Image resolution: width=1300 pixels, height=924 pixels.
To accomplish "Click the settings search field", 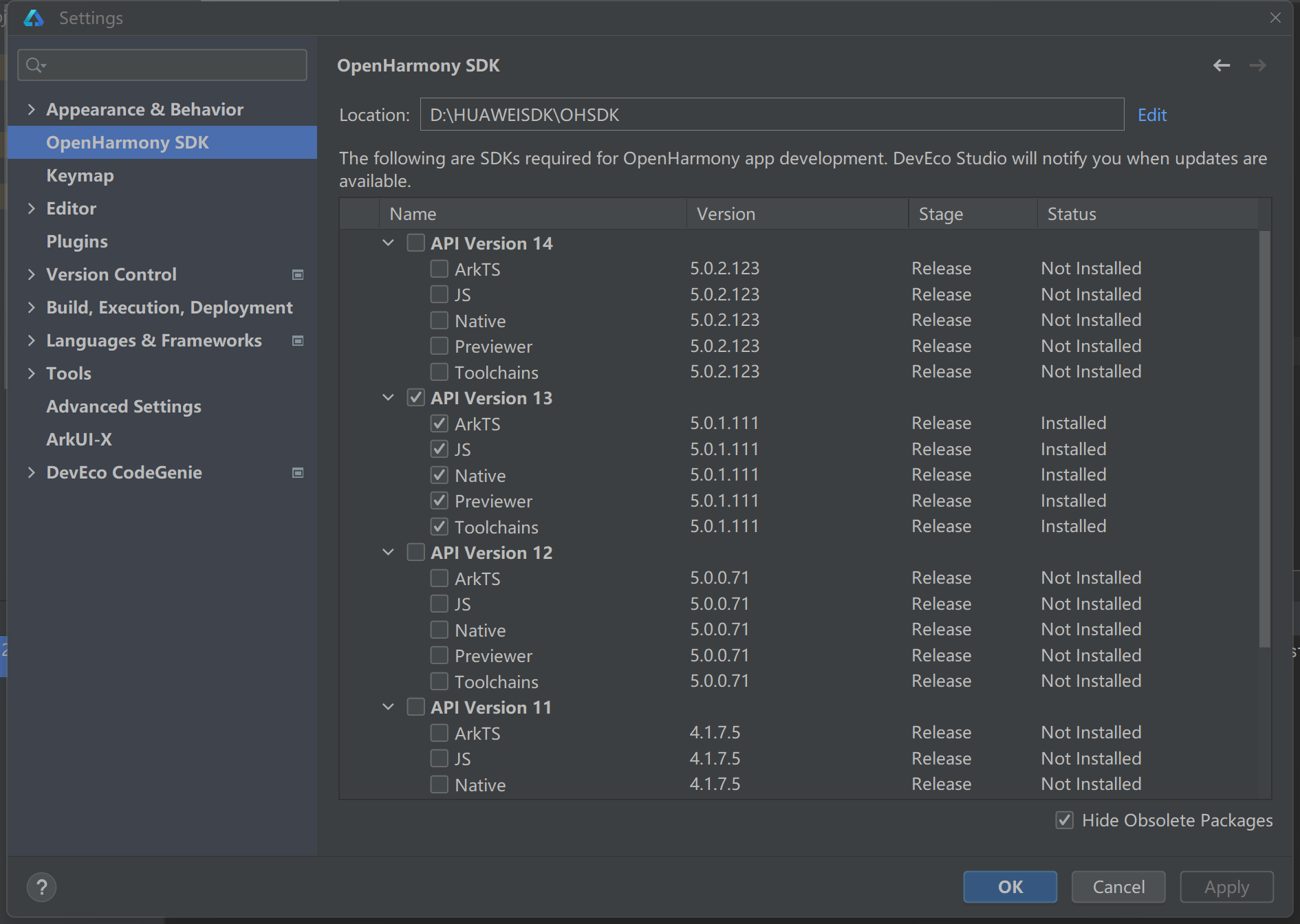I will tap(162, 65).
